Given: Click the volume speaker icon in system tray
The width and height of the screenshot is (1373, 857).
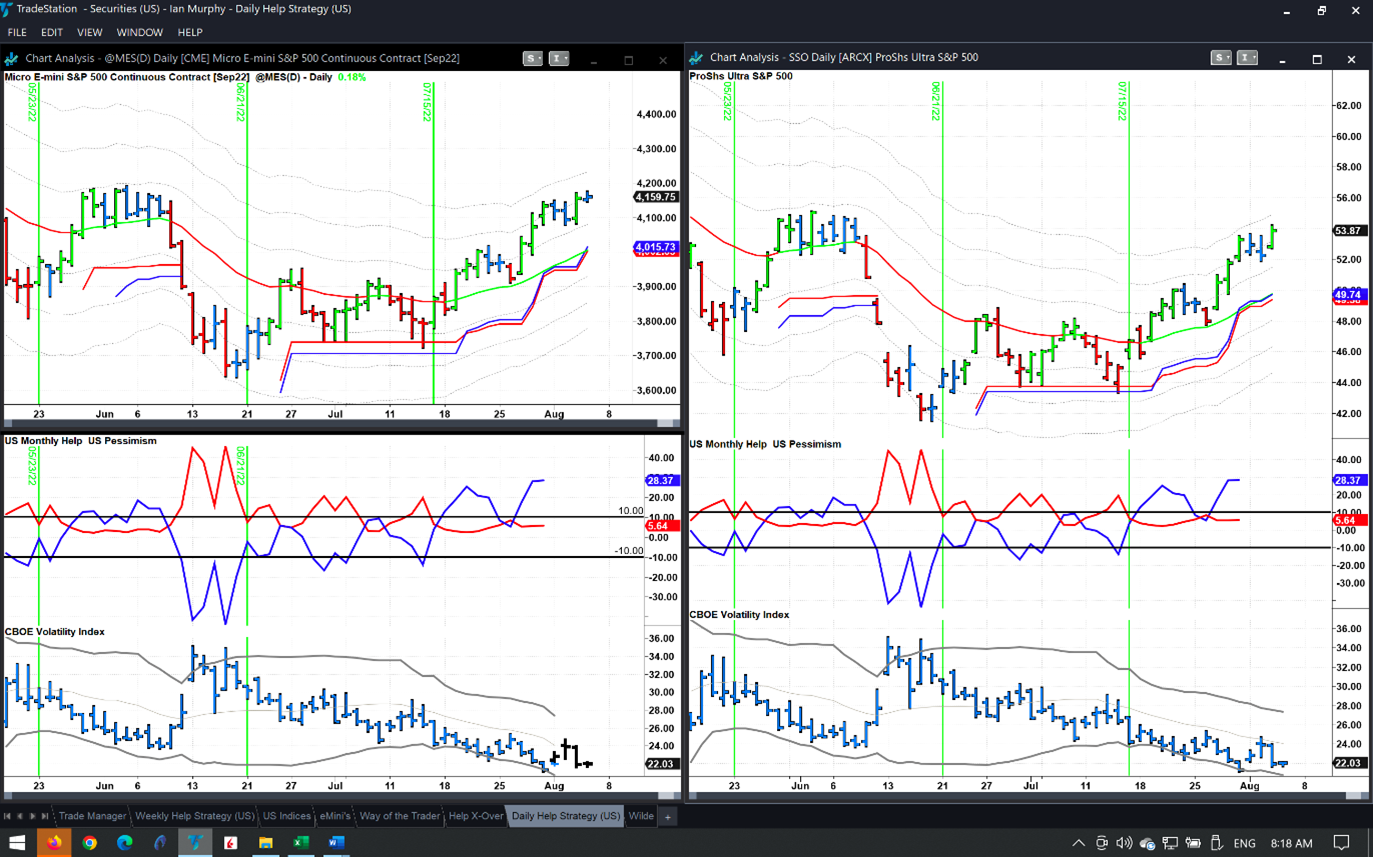Looking at the screenshot, I should (x=1124, y=843).
